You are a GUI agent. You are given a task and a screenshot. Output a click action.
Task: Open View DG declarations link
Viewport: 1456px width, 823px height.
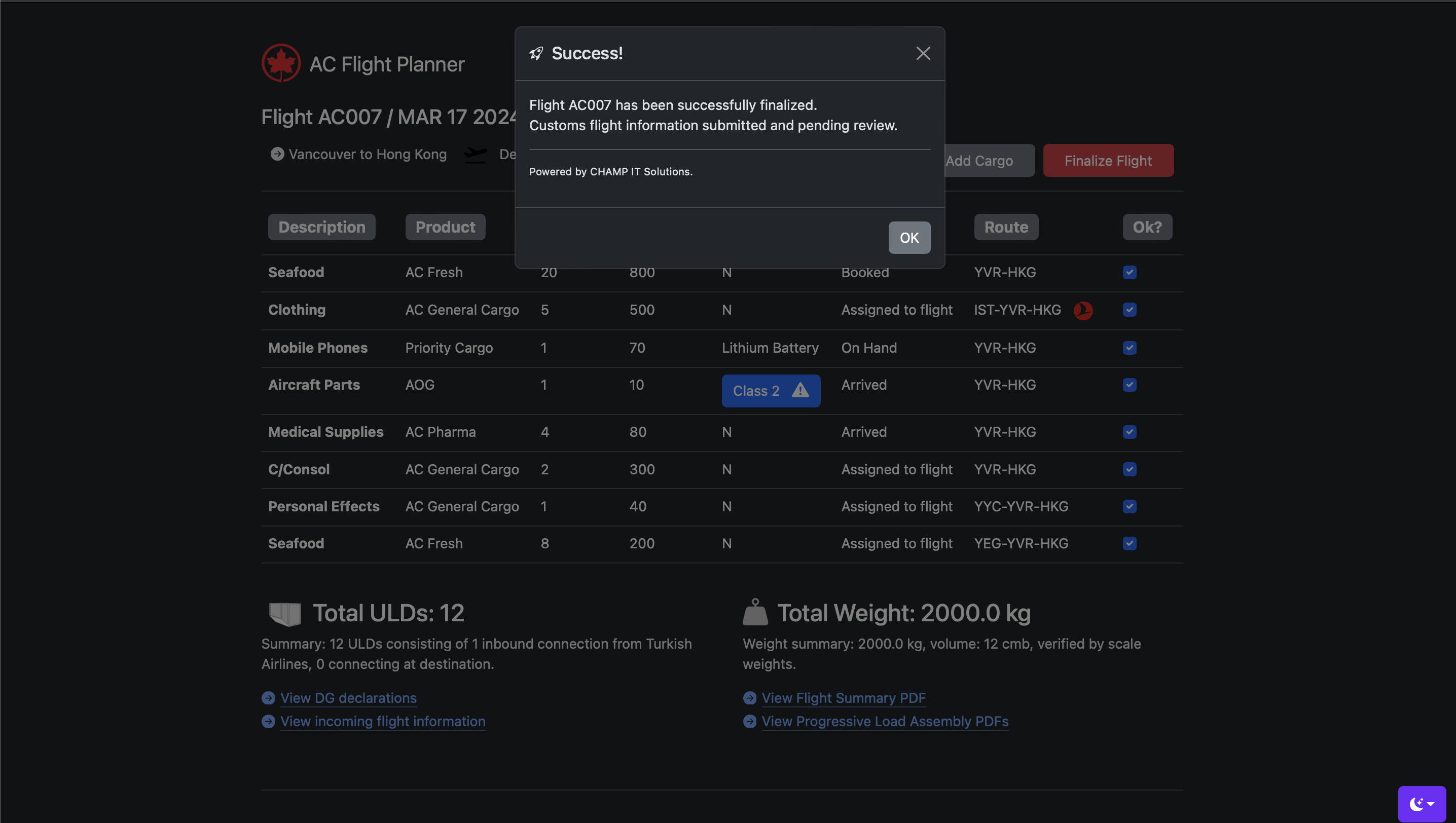(x=348, y=698)
